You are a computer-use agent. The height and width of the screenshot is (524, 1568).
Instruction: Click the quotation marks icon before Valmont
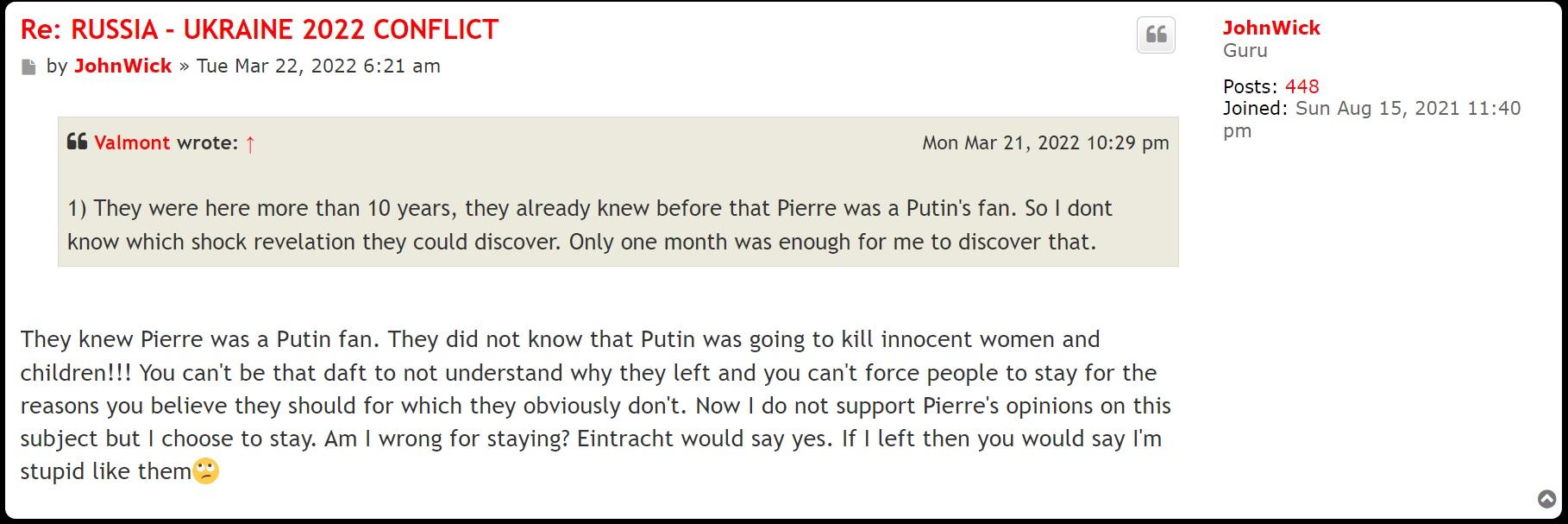77,142
